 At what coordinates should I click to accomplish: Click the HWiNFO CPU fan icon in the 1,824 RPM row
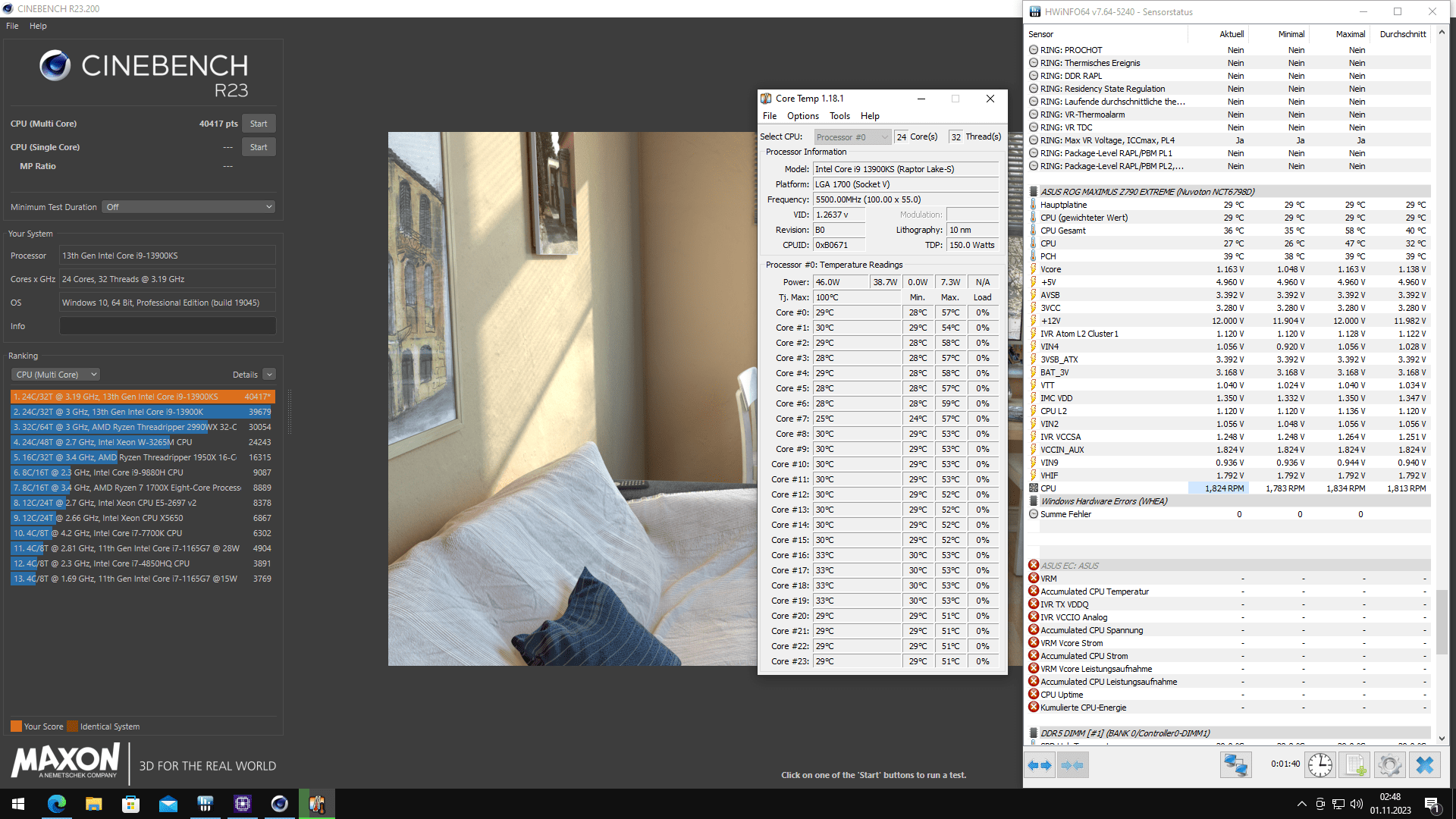(x=1033, y=488)
